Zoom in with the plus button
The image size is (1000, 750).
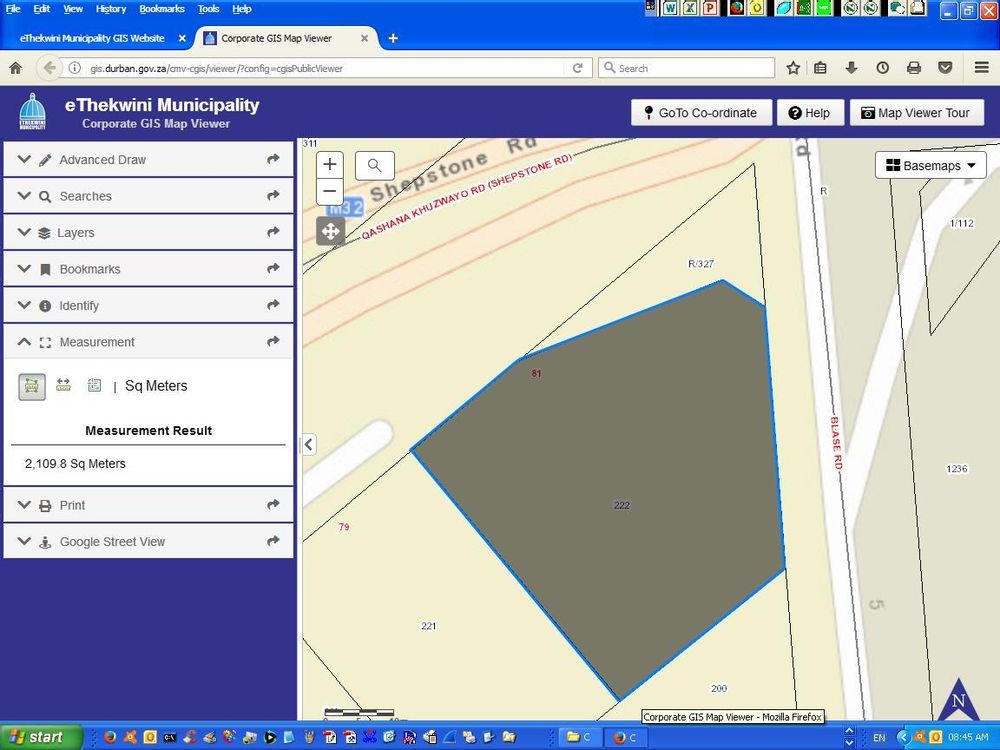point(330,165)
